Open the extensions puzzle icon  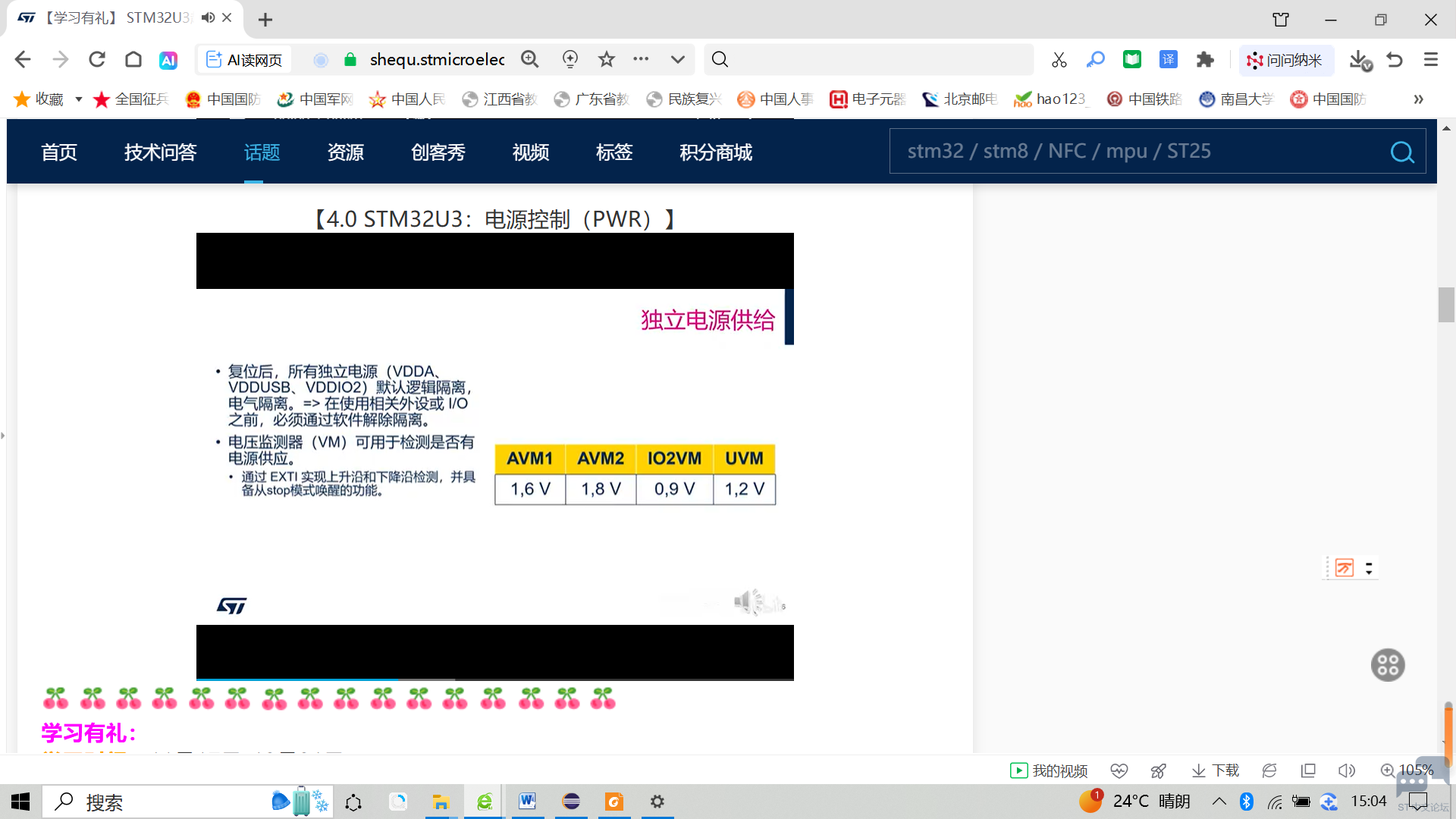tap(1204, 60)
